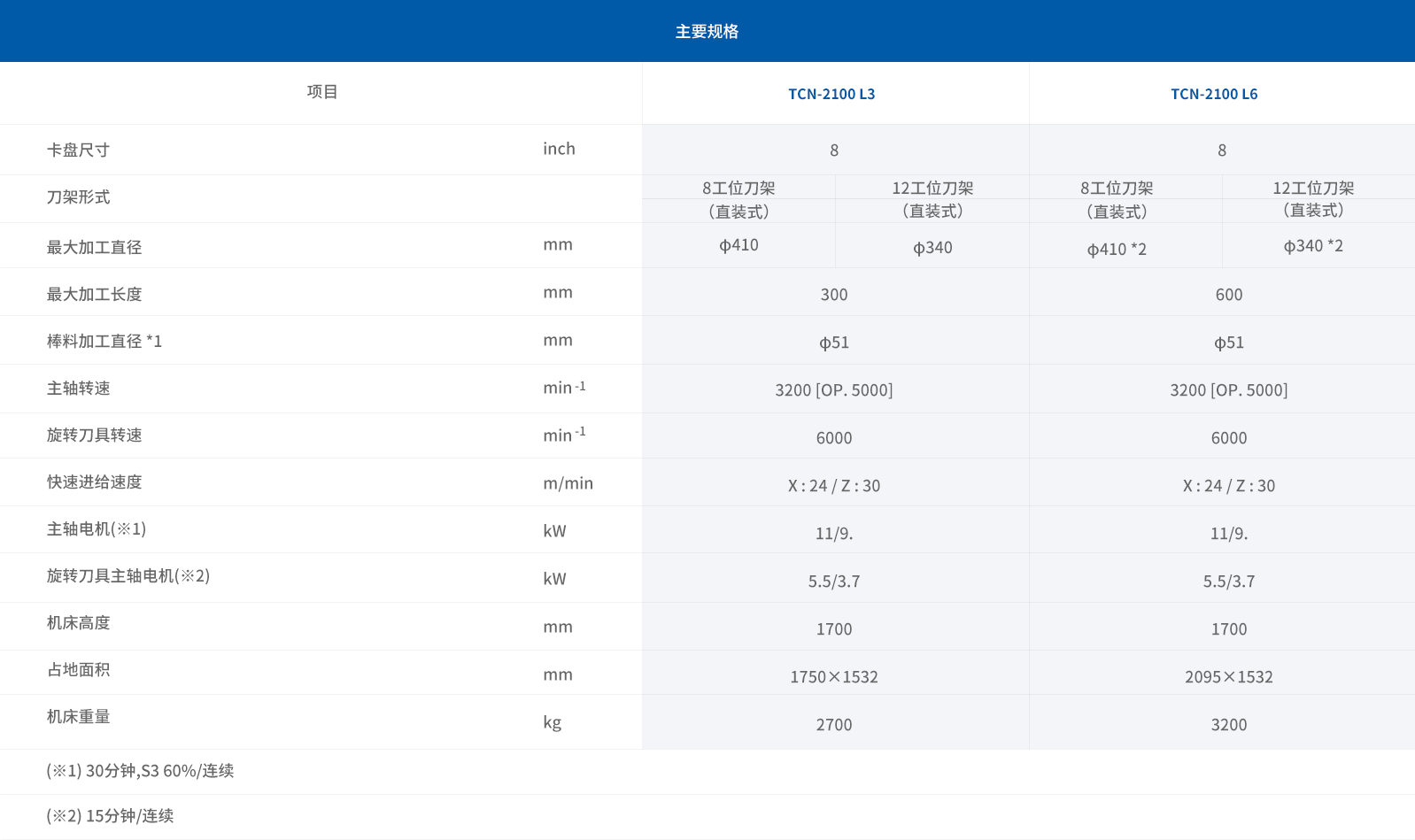Image resolution: width=1415 pixels, height=840 pixels.
Task: Click the 1750×1532 floor area value
Action: point(834,677)
